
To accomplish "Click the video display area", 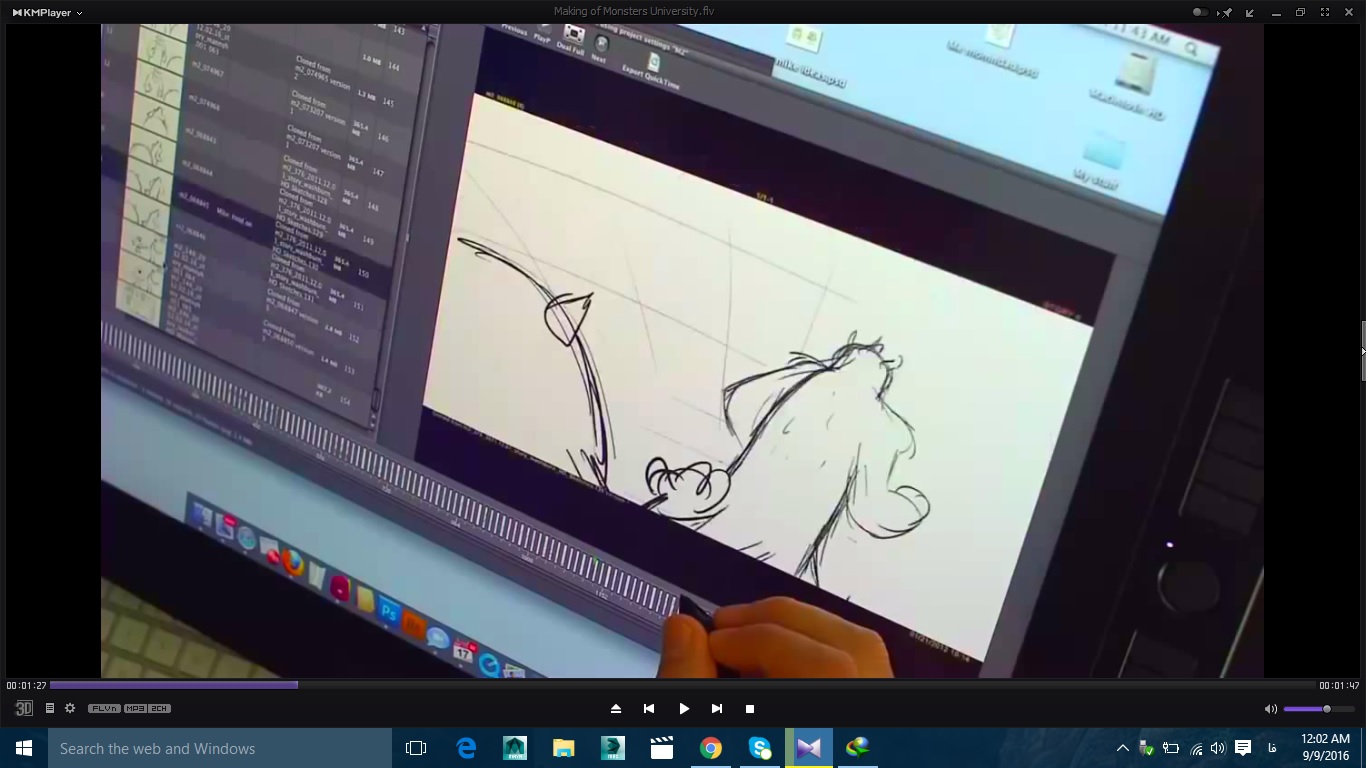I will tap(682, 351).
